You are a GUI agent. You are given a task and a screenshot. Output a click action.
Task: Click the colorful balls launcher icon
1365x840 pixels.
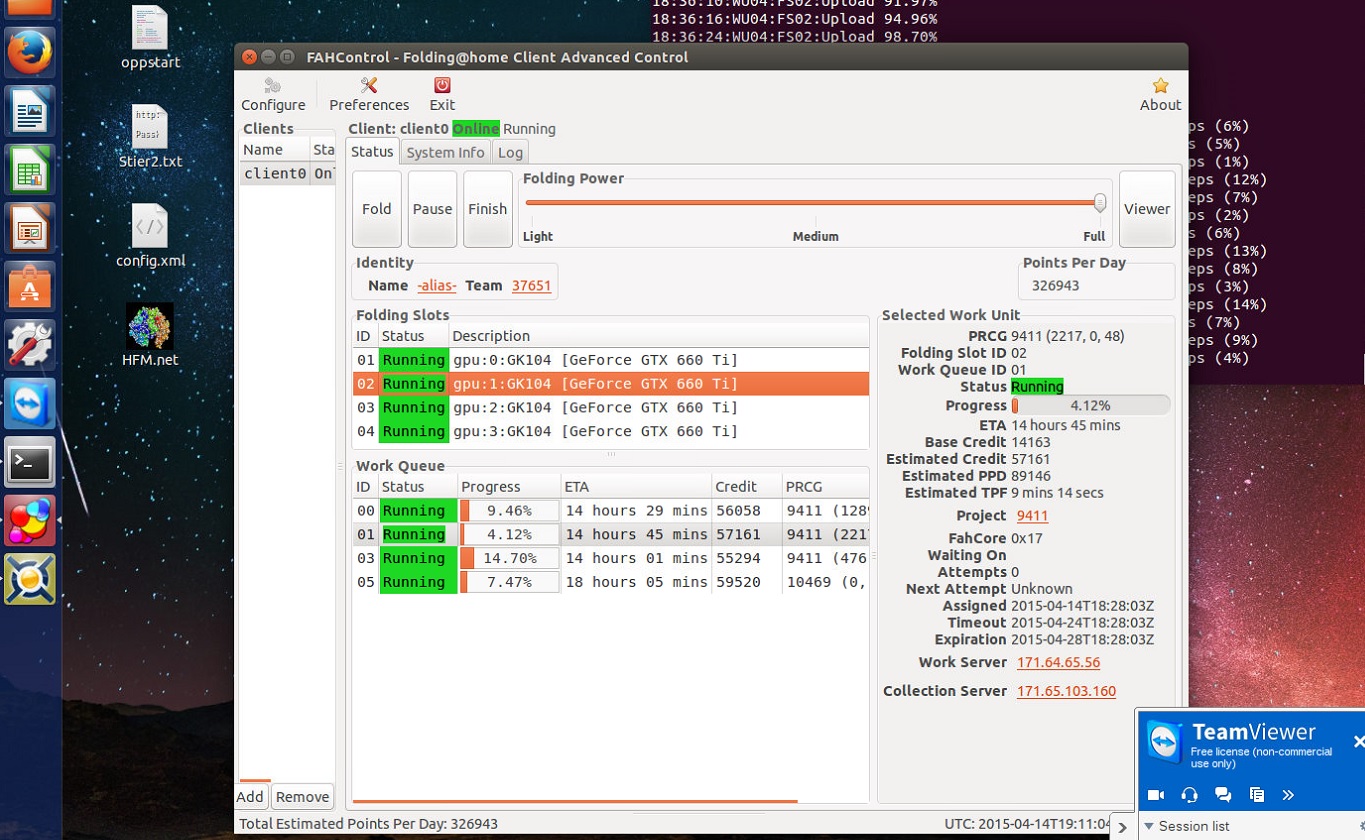pyautogui.click(x=30, y=521)
